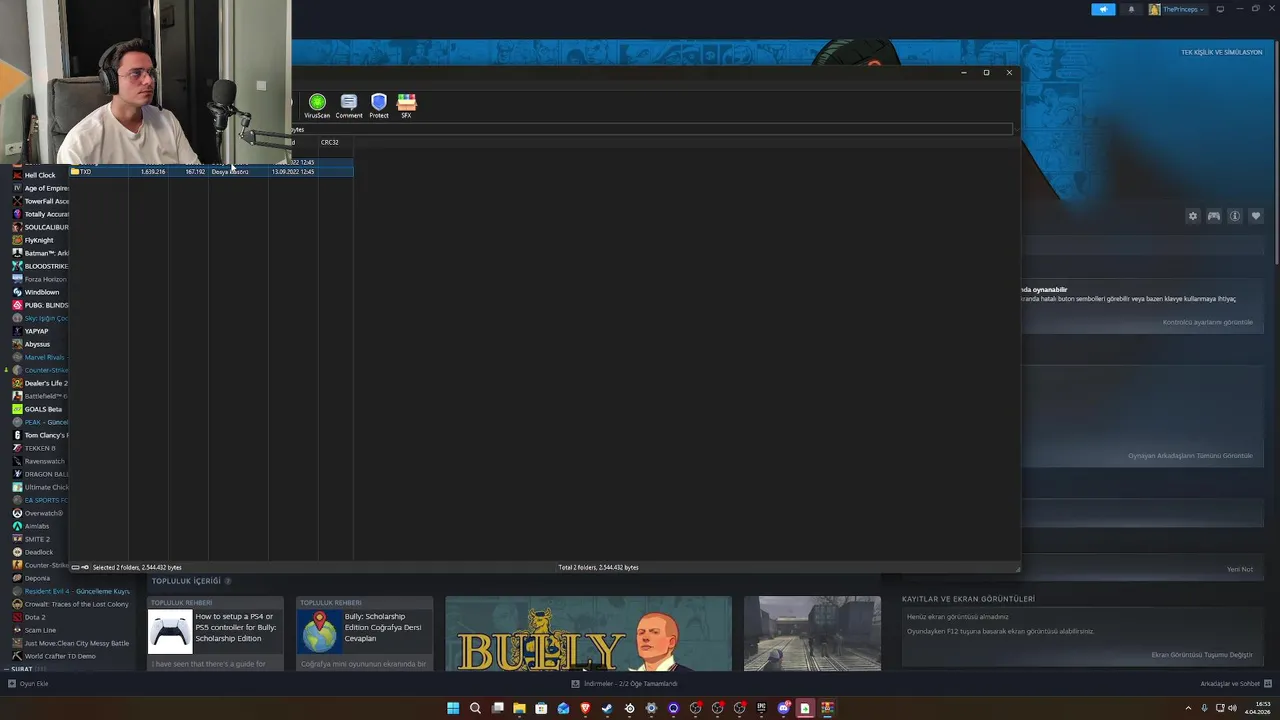1280x720 pixels.
Task: Select Aimlabs in Steam library
Action: click(x=37, y=526)
